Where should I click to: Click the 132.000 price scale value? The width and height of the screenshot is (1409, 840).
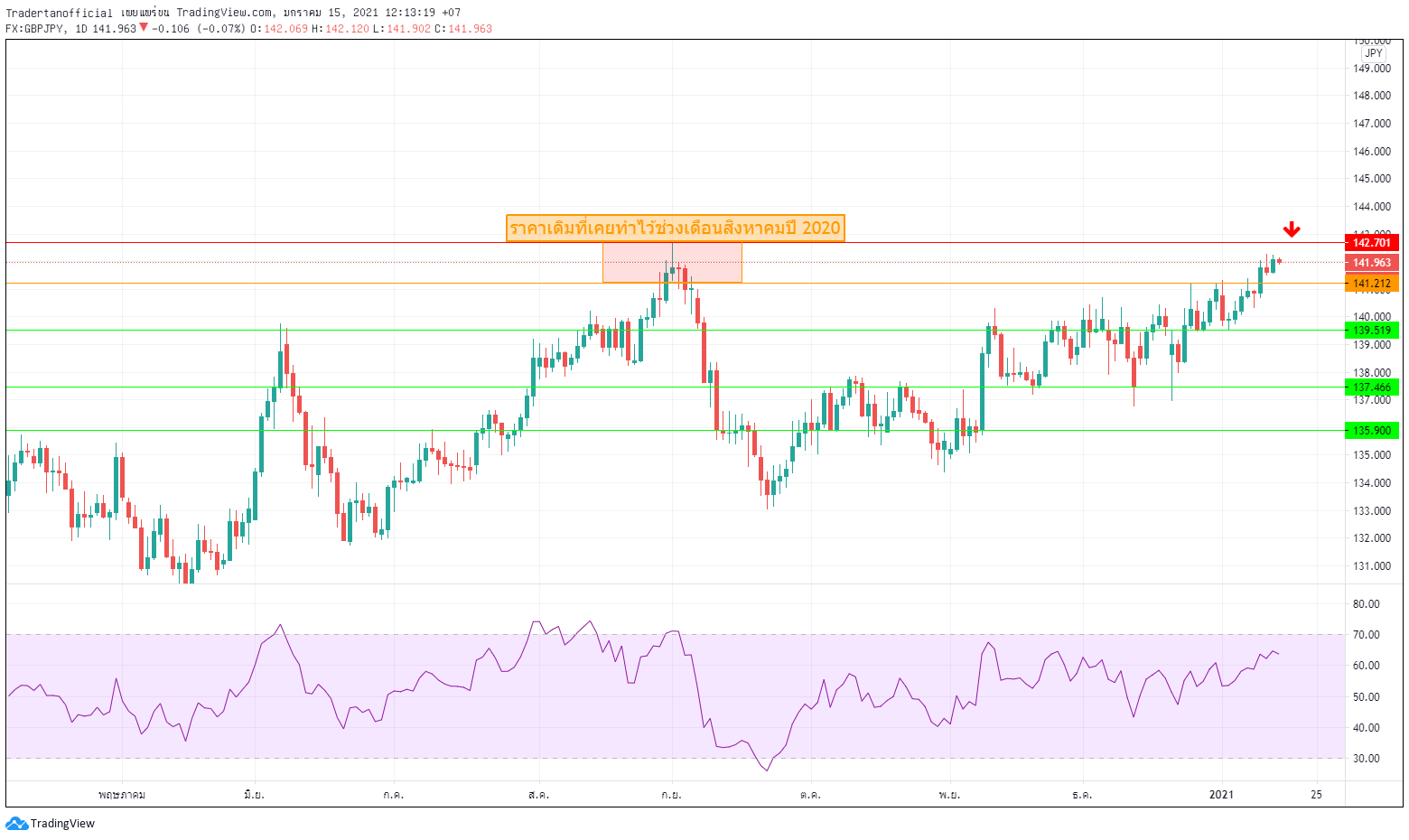1371,538
